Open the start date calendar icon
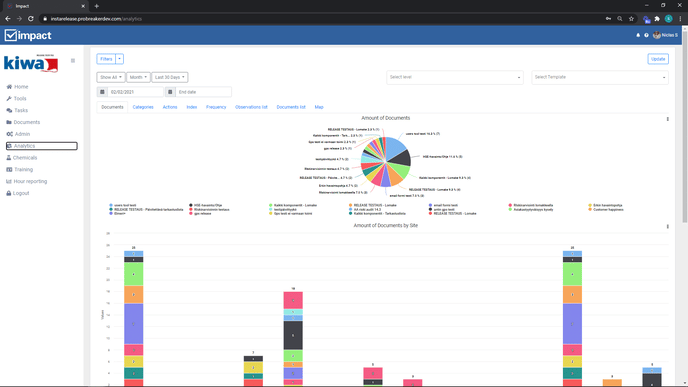The width and height of the screenshot is (688, 387). pyautogui.click(x=102, y=92)
